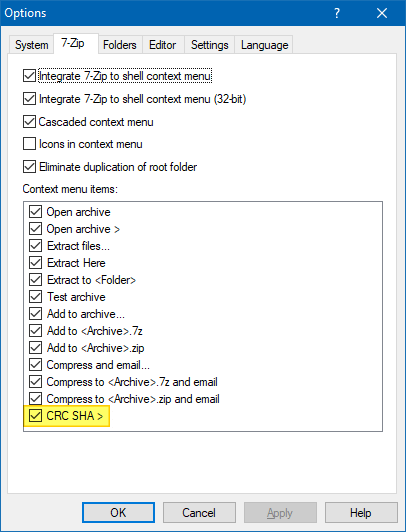The width and height of the screenshot is (406, 532).
Task: Open Help for the options
Action: 361,512
